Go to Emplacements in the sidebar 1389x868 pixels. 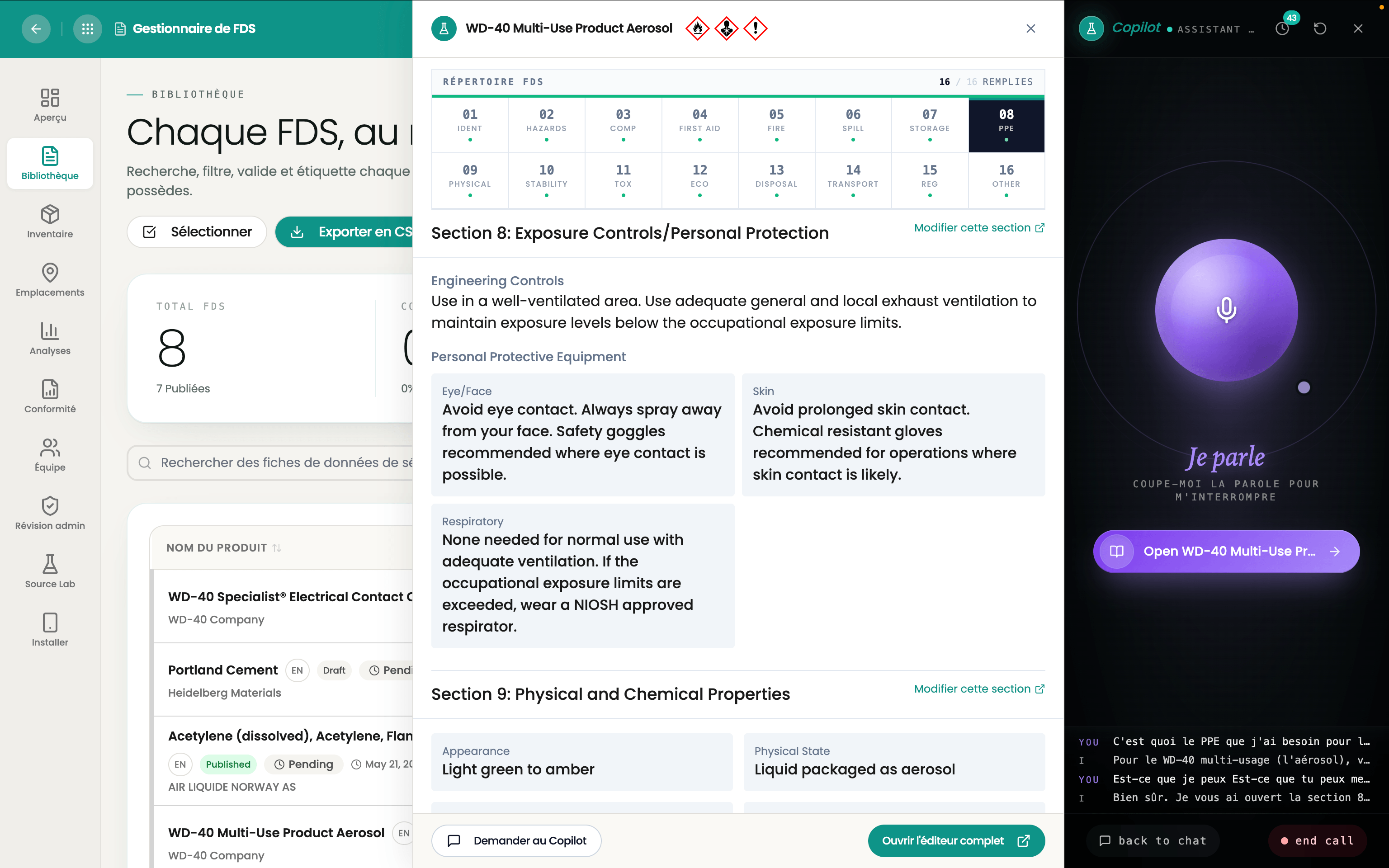coord(50,280)
